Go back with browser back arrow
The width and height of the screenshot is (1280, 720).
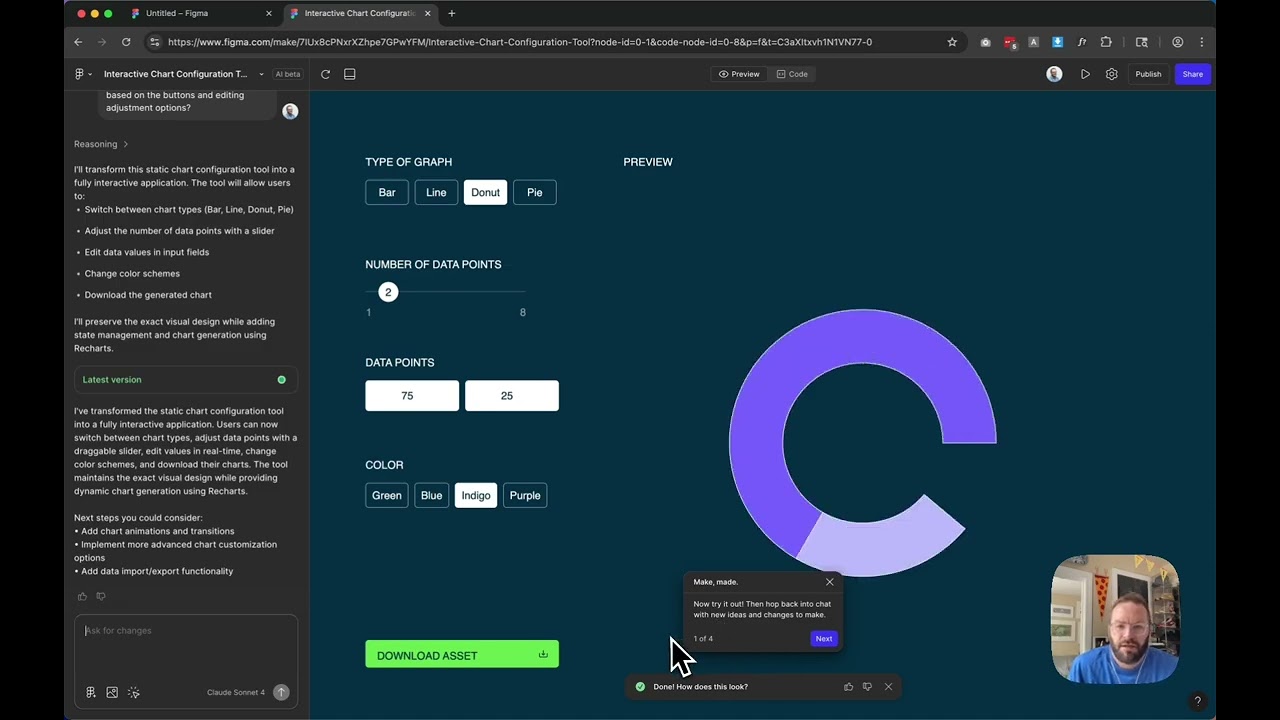[78, 42]
